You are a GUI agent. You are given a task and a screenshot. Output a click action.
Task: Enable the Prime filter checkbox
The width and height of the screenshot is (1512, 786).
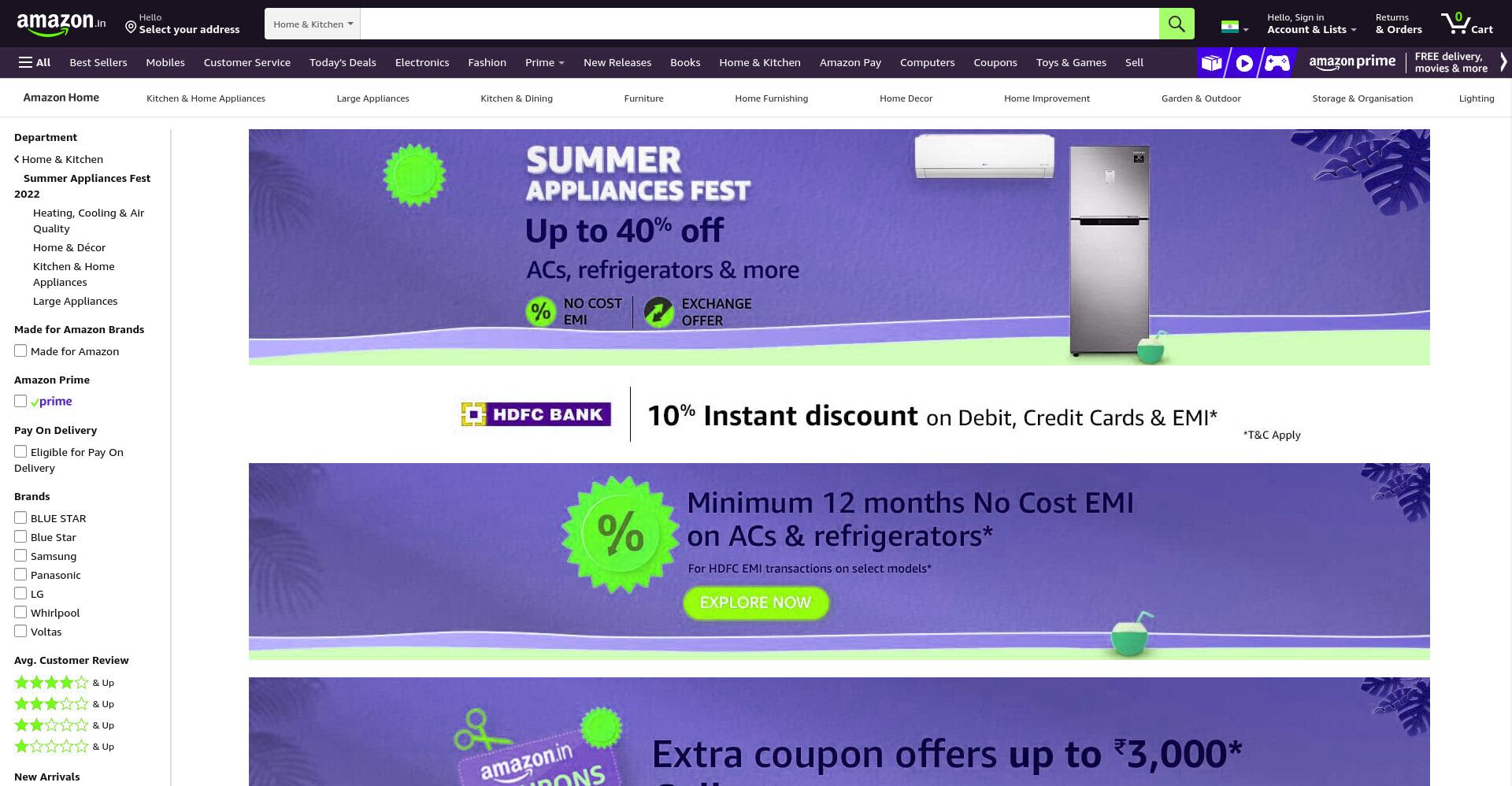click(x=20, y=402)
